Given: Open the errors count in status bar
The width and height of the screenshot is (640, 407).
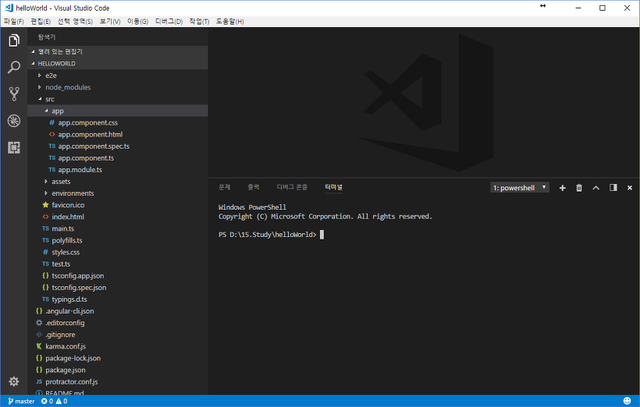Looking at the screenshot, I should [x=47, y=401].
